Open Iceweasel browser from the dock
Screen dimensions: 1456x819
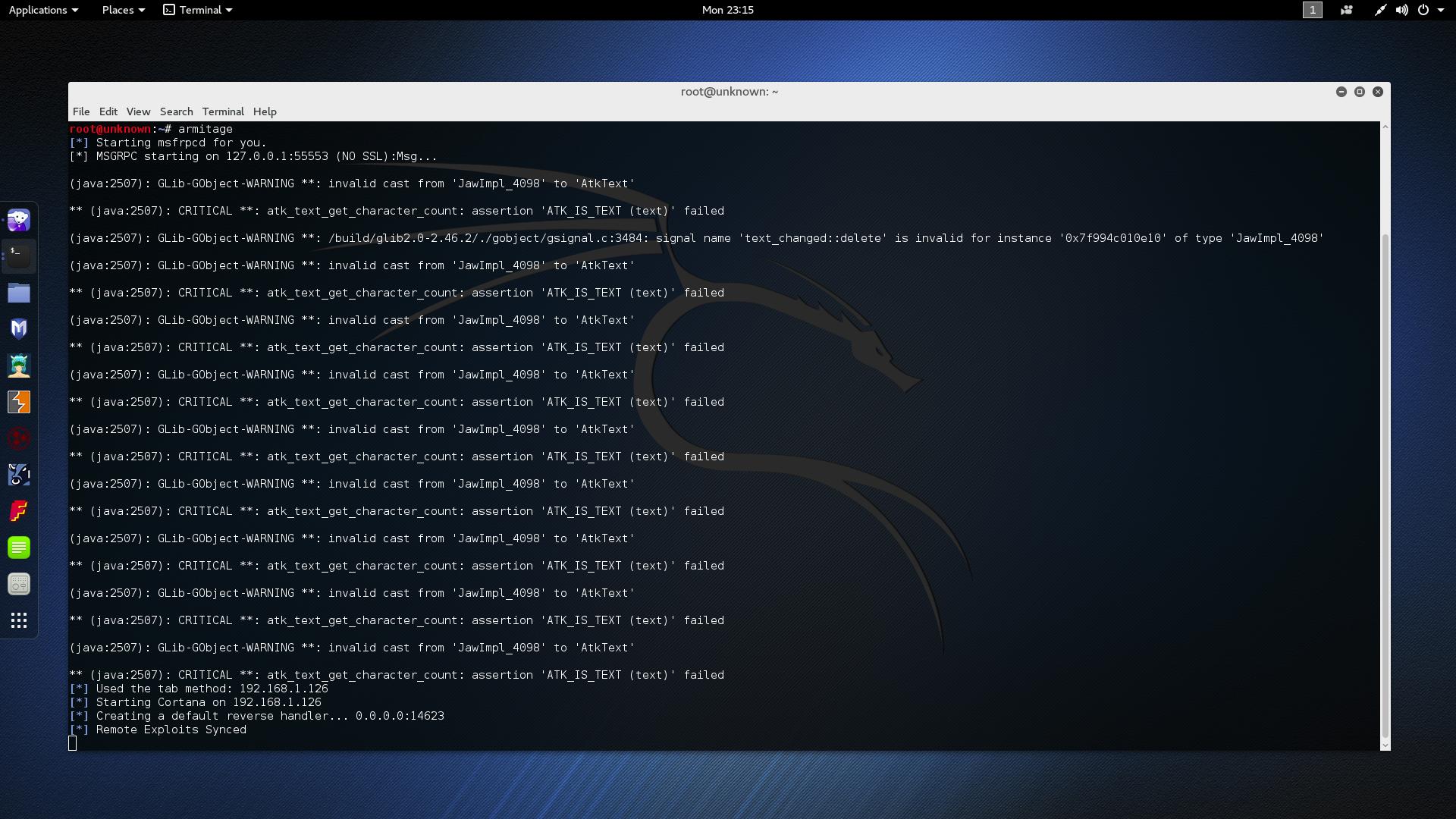[x=19, y=220]
